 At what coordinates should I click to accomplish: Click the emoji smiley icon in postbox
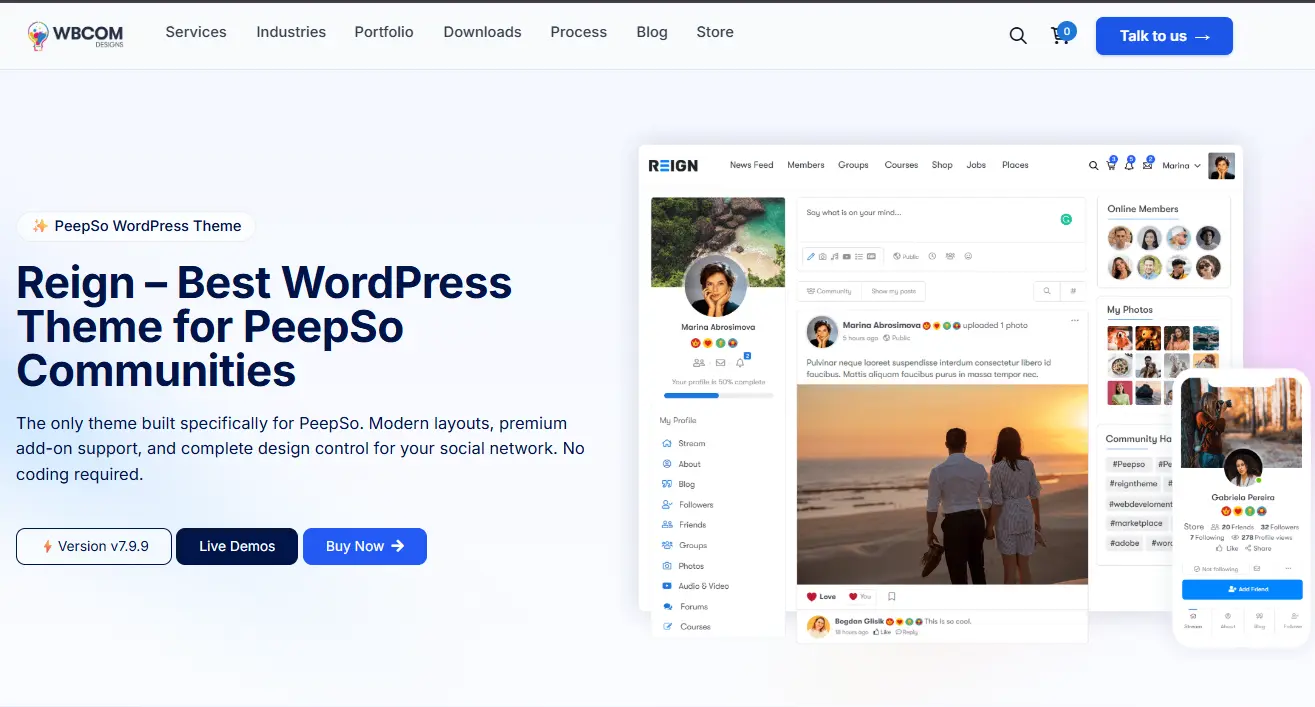click(968, 256)
